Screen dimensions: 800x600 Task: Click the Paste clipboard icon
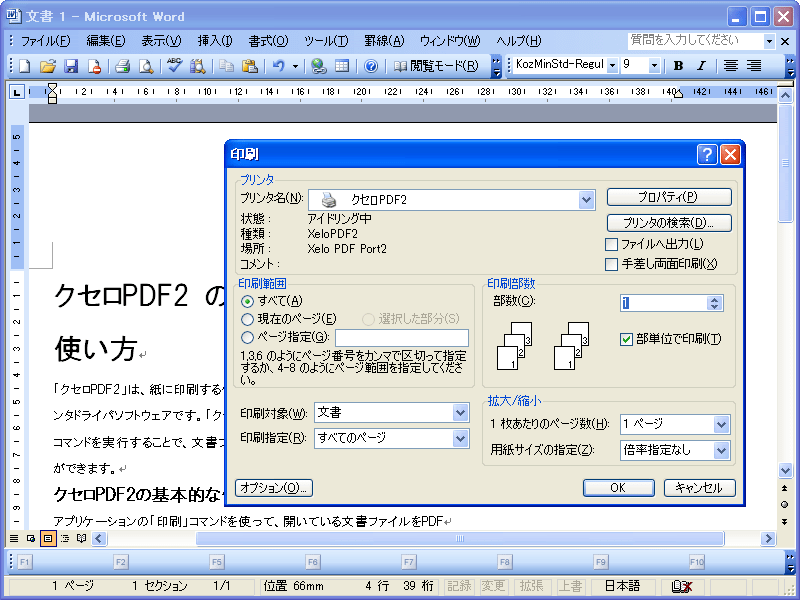[249, 66]
